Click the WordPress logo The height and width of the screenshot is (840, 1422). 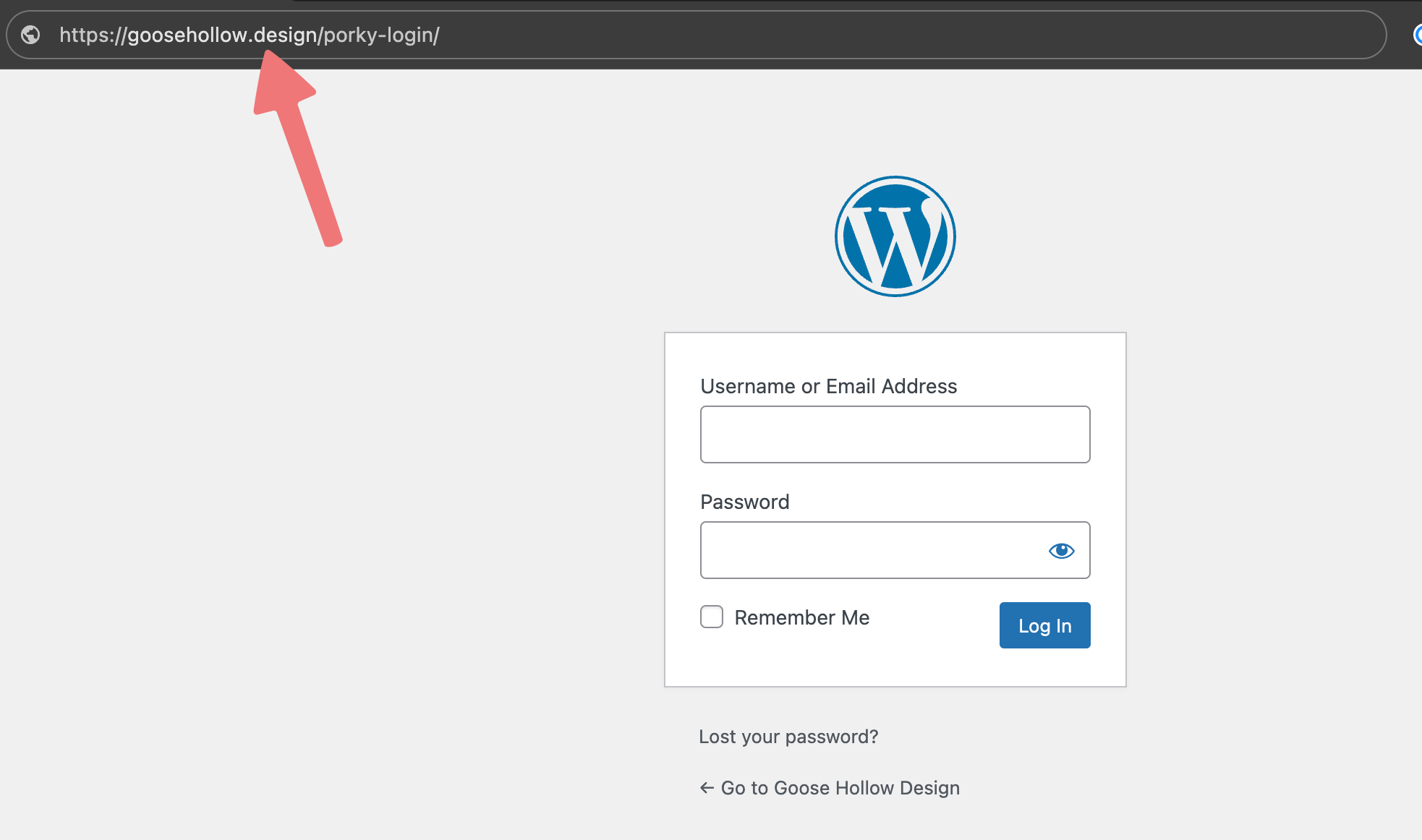click(895, 236)
